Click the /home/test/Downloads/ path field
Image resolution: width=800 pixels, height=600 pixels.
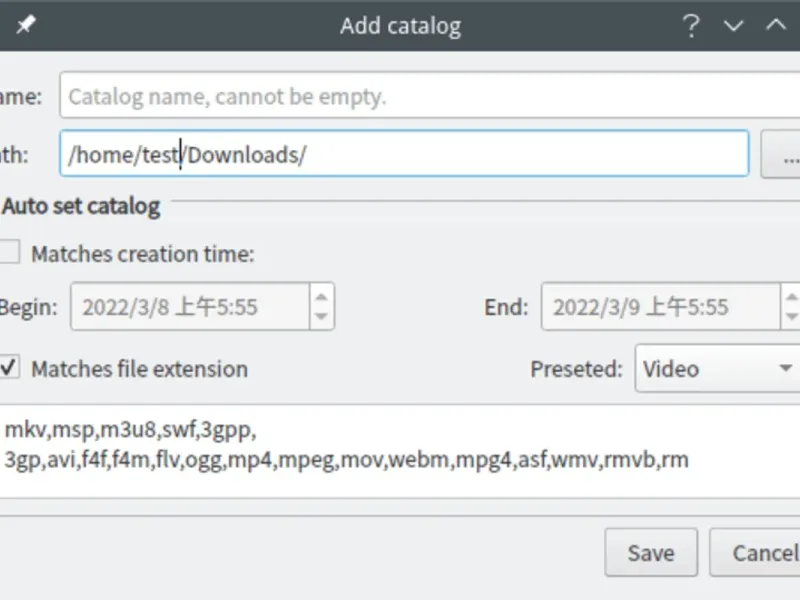point(404,154)
